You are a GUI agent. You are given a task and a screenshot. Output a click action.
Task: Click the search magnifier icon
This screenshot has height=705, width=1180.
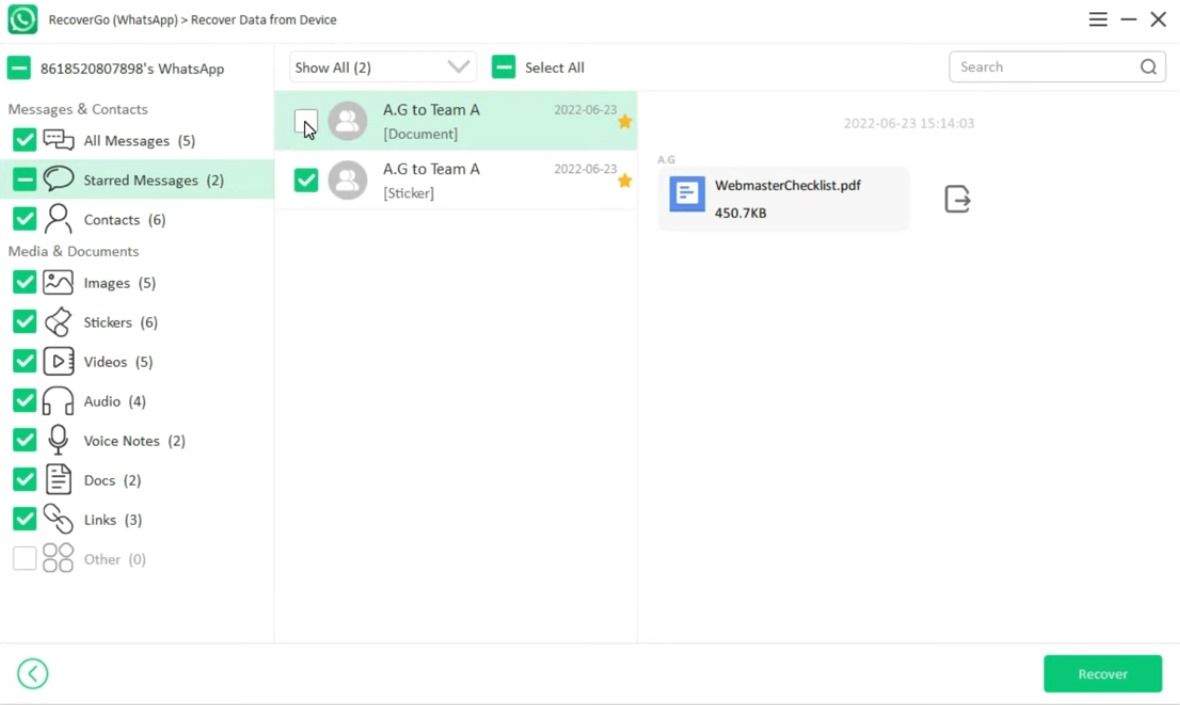pos(1148,67)
